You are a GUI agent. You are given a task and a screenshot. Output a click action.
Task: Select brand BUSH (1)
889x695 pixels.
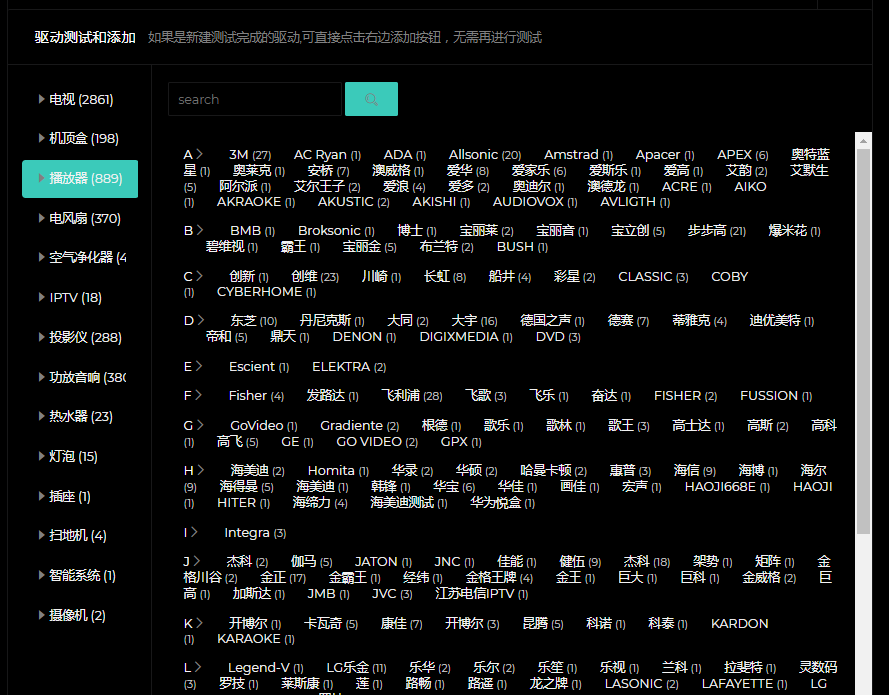coord(522,247)
